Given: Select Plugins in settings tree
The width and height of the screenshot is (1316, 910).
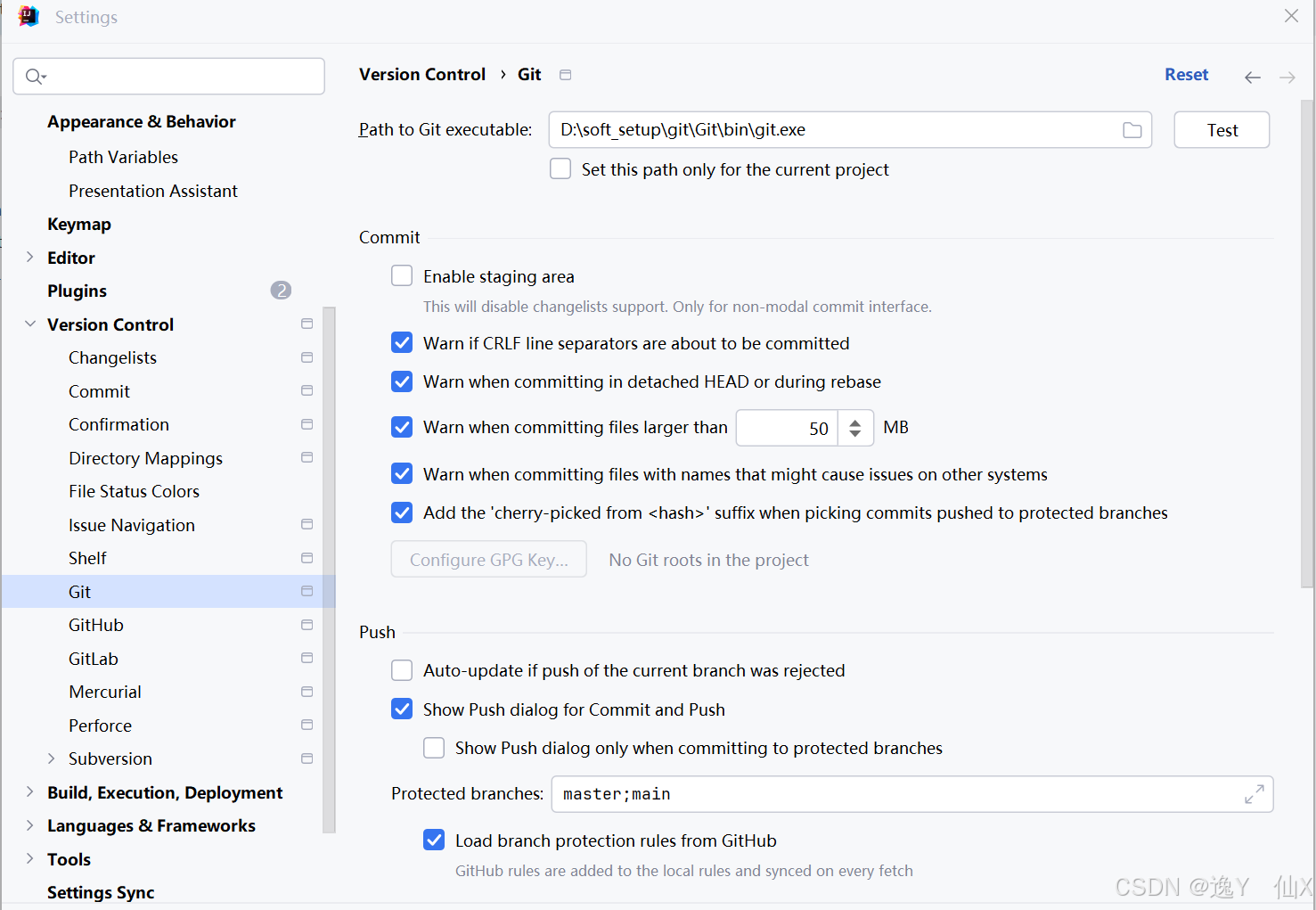Looking at the screenshot, I should coord(77,291).
